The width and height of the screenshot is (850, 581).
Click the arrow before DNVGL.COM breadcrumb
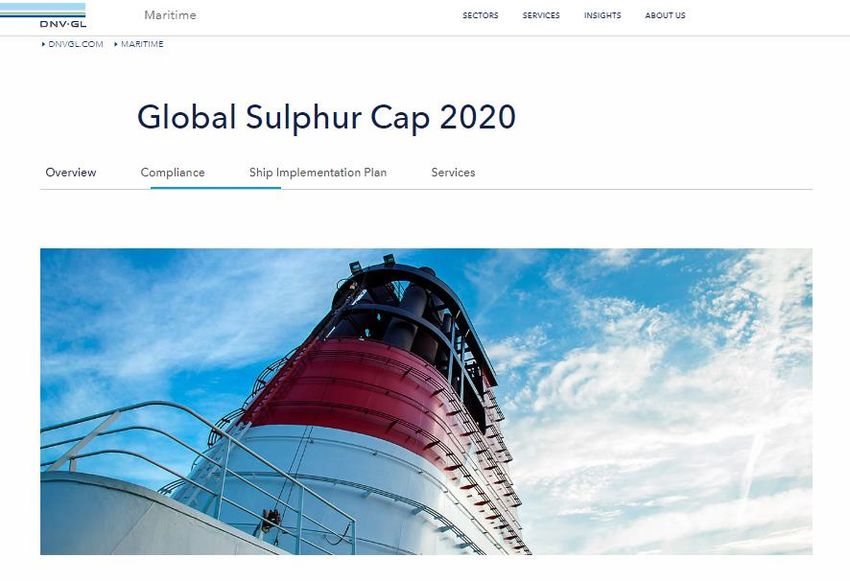coord(43,44)
